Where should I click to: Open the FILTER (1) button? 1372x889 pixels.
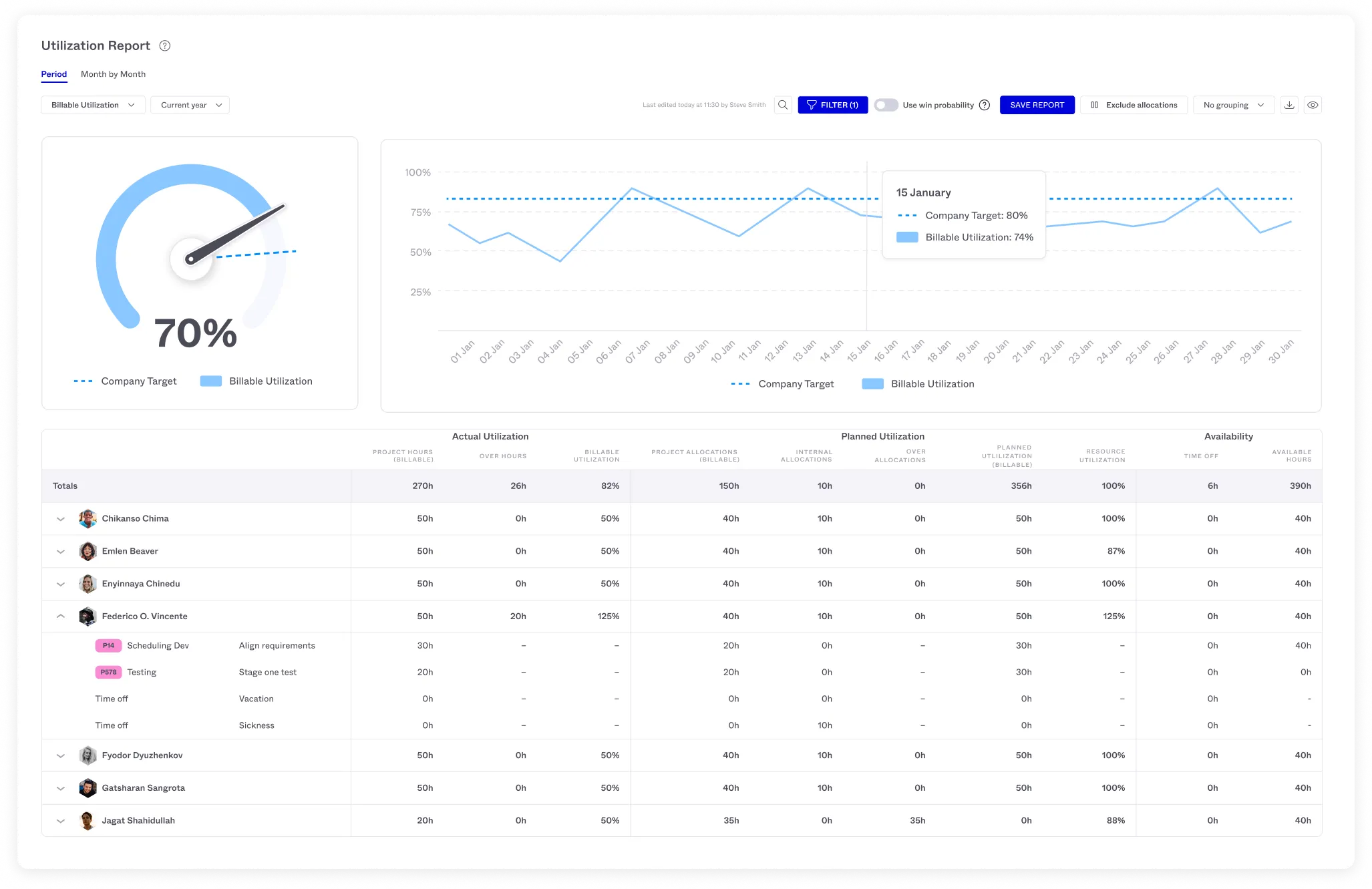[832, 105]
